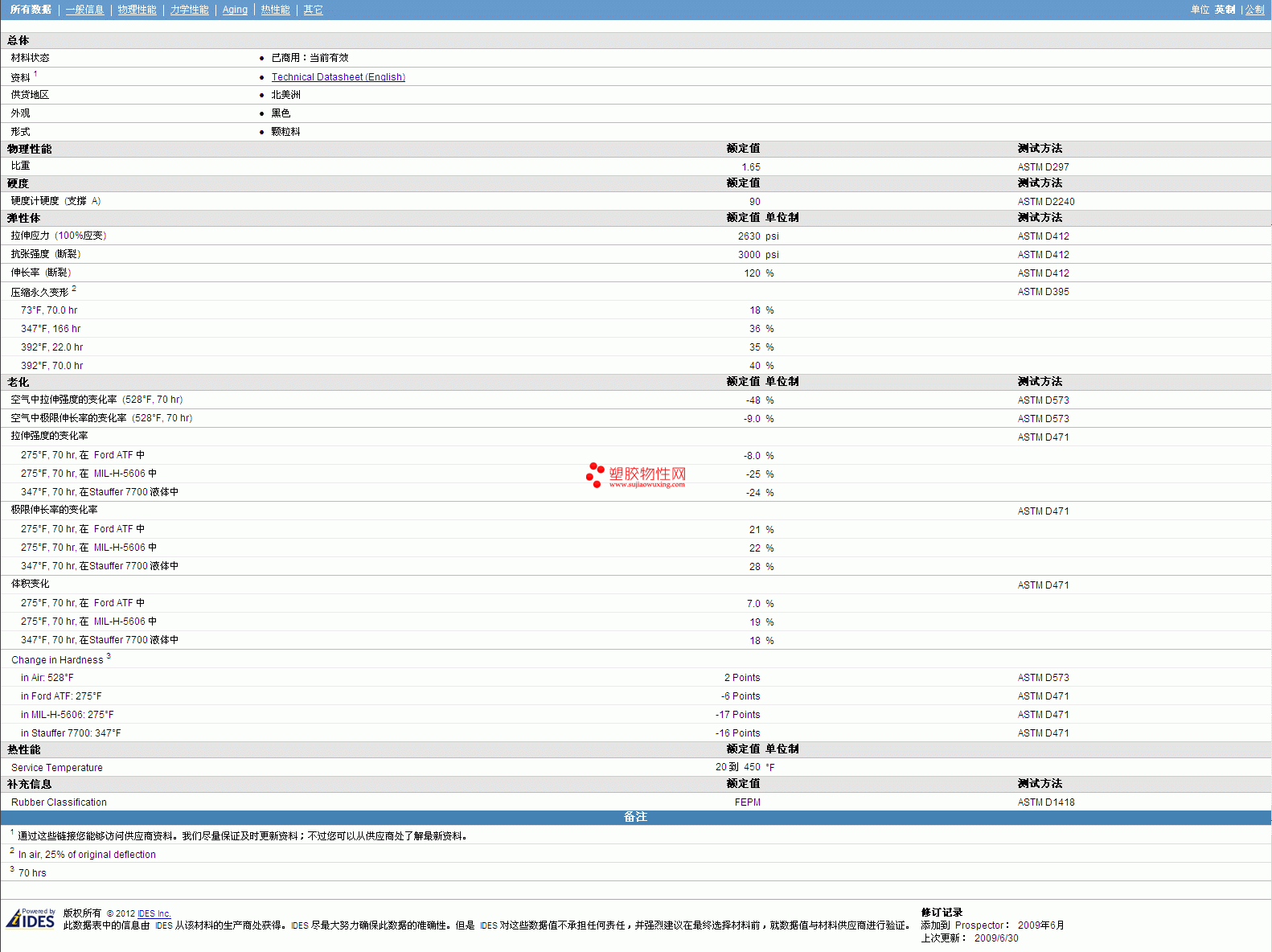Open the Technical Datasheet (English) link
This screenshot has height=952, width=1272.
(x=338, y=77)
